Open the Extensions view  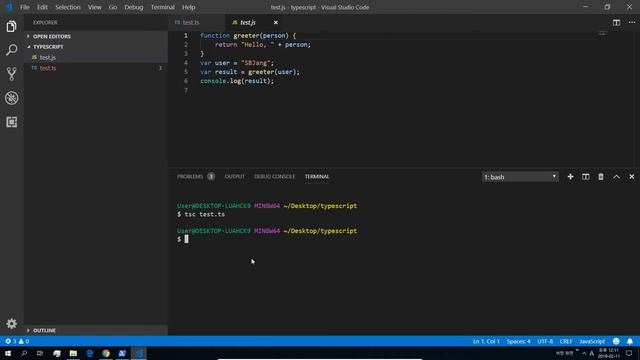click(x=11, y=122)
